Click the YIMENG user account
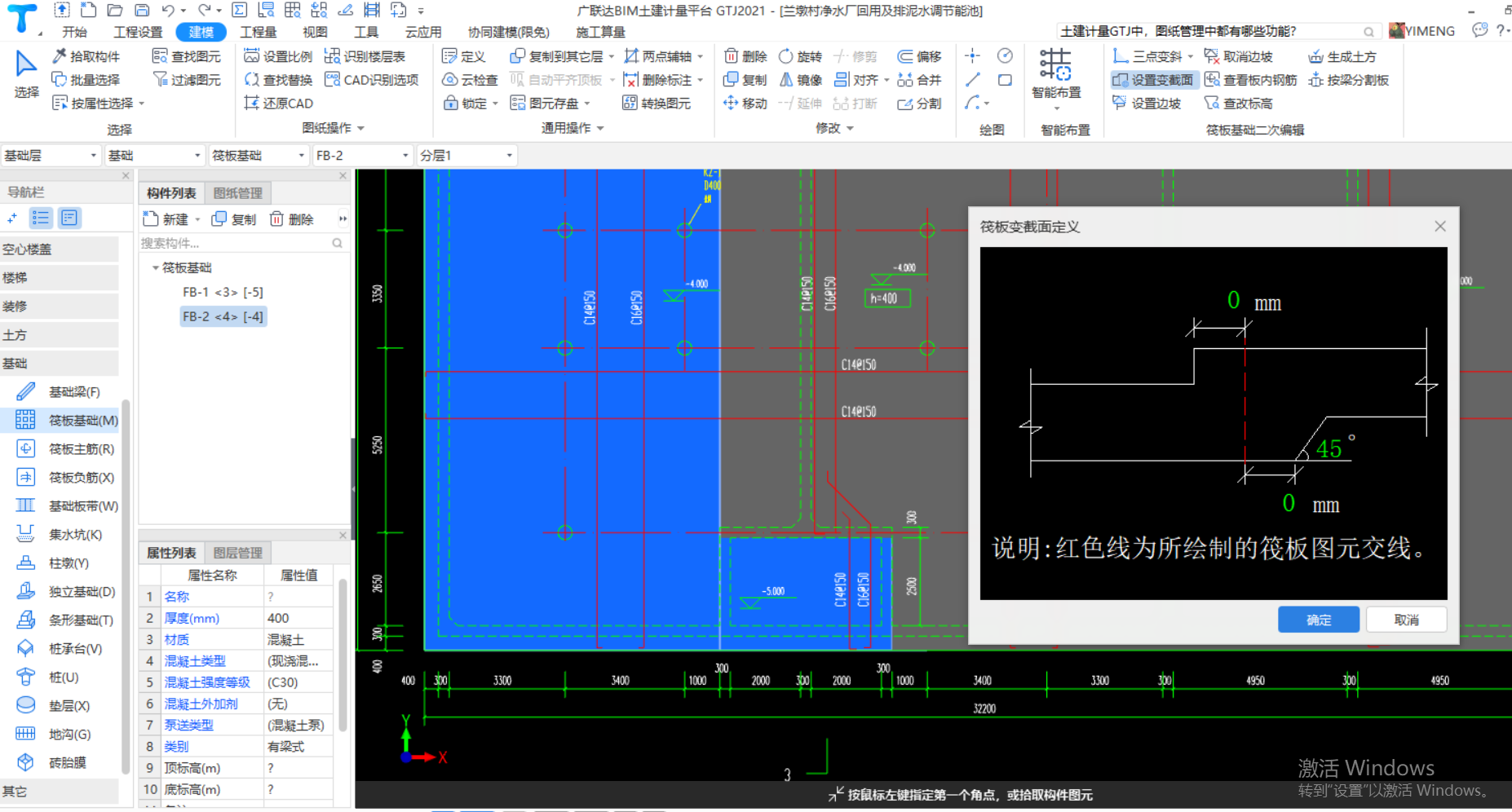This screenshot has height=812, width=1512. pos(1422,31)
